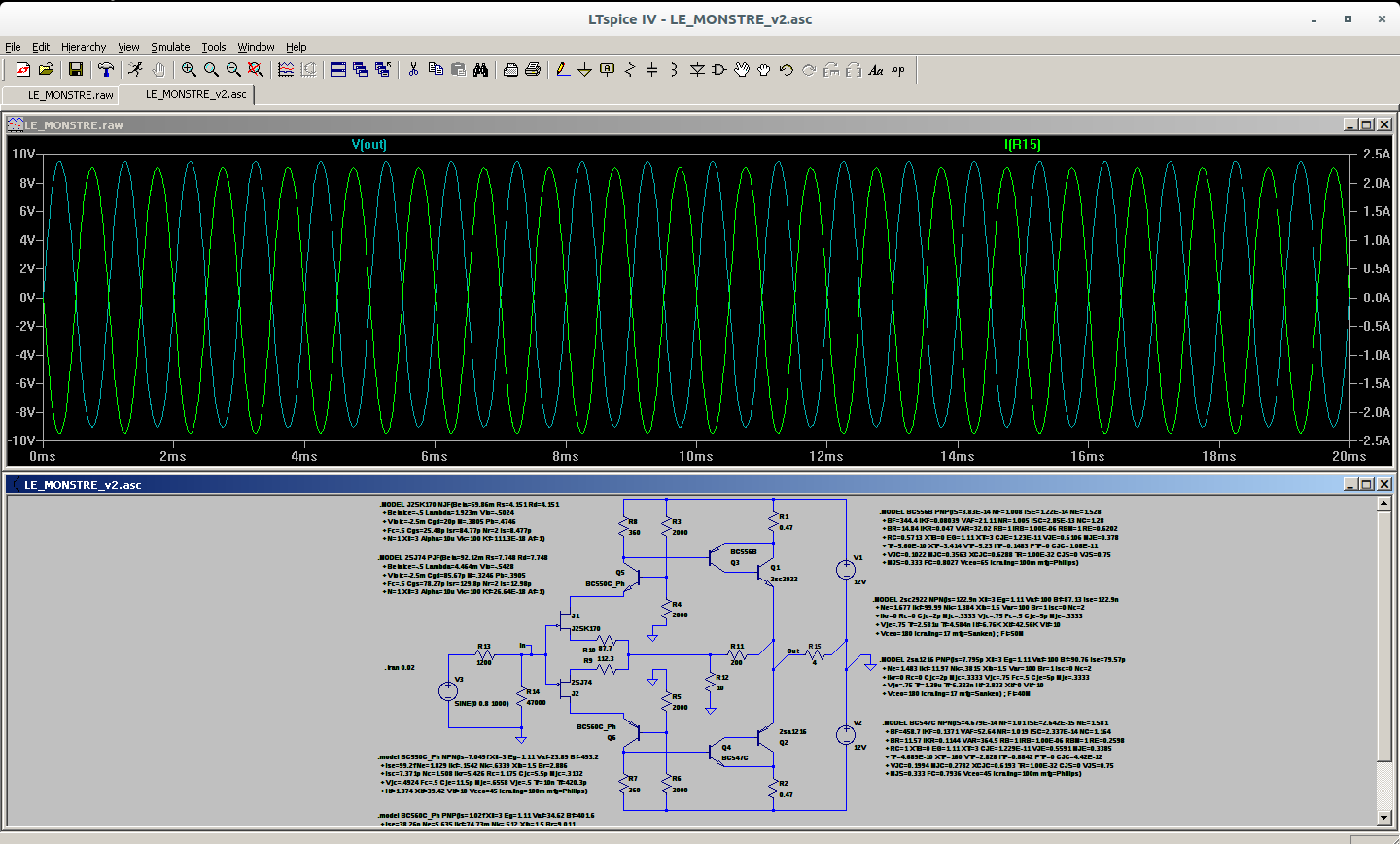Viewport: 1400px width, 844px height.
Task: Open the Simulate menu
Action: click(170, 47)
